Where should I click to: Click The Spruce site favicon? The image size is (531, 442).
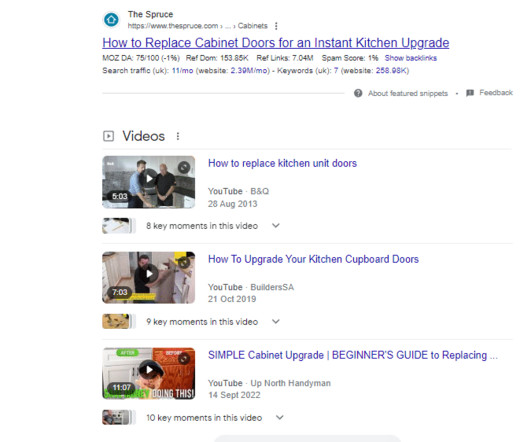[111, 20]
